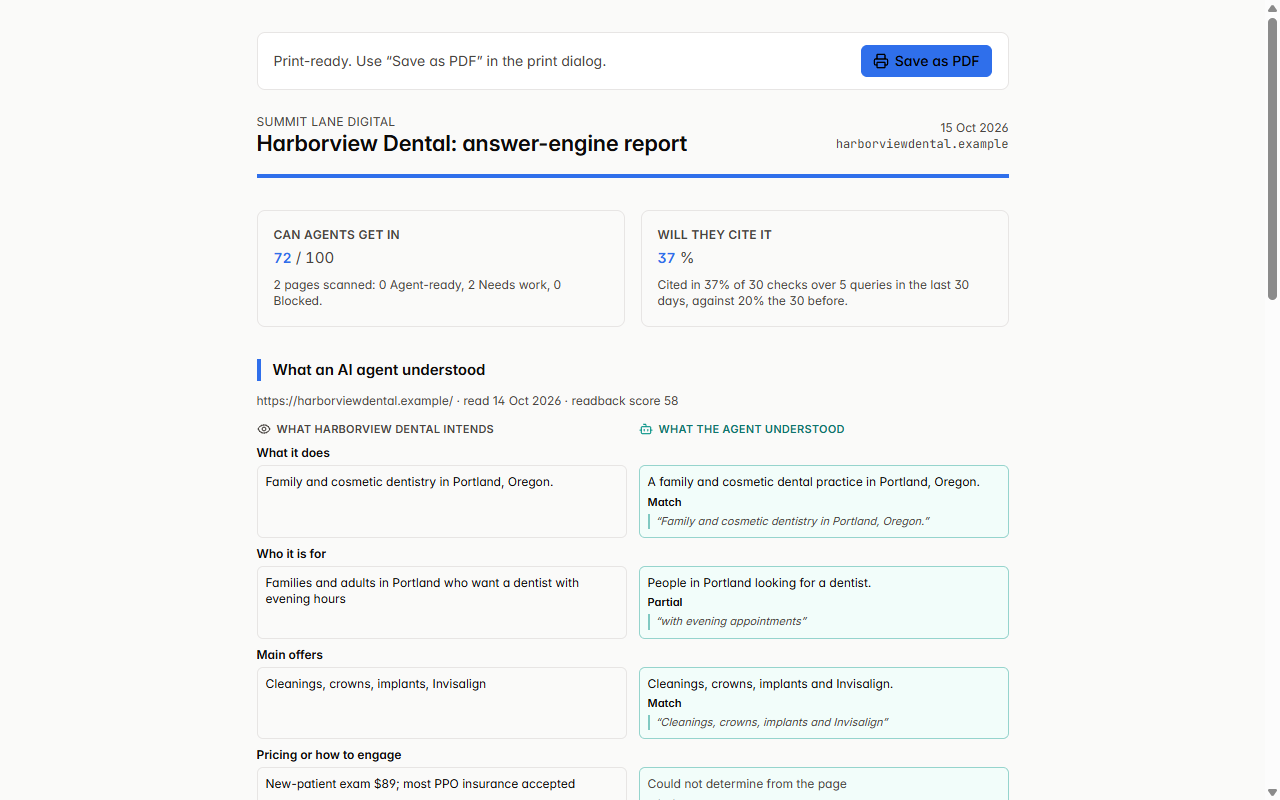Click the quoted “Family and cosmetic dentistry in Portland” excerpt

click(x=793, y=521)
